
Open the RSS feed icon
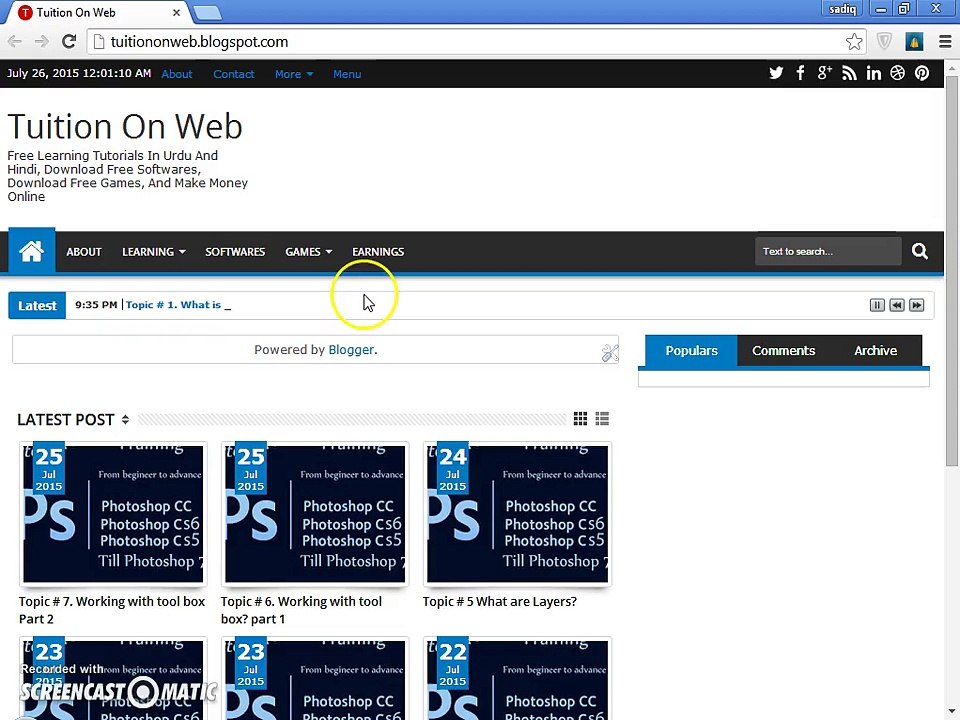[x=849, y=73]
